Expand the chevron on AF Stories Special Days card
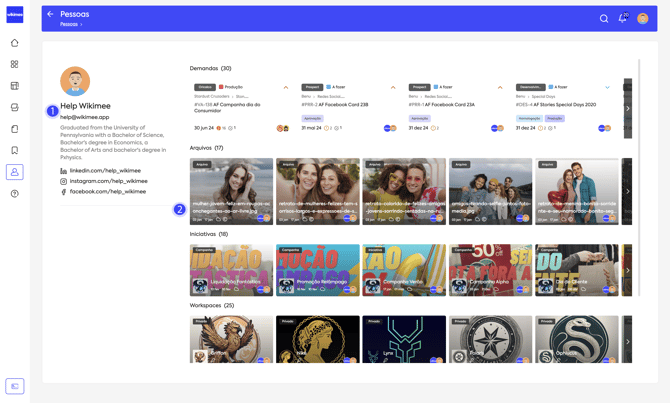 607,88
